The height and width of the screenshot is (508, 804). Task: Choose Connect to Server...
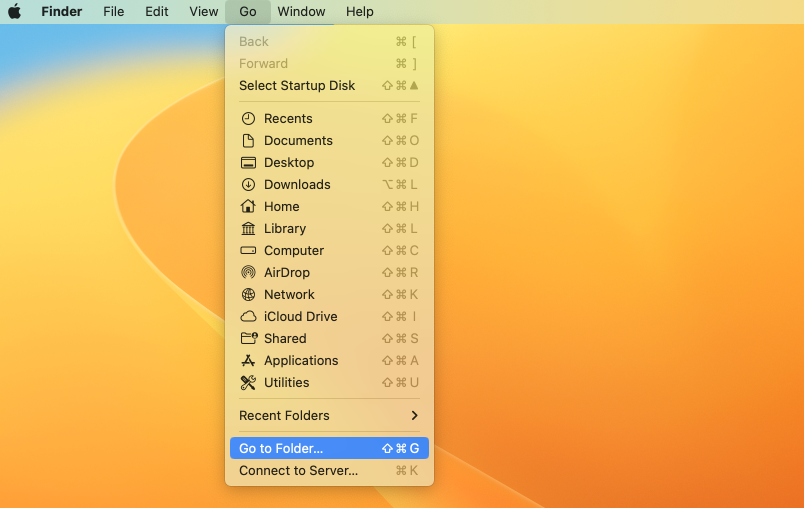tap(329, 471)
